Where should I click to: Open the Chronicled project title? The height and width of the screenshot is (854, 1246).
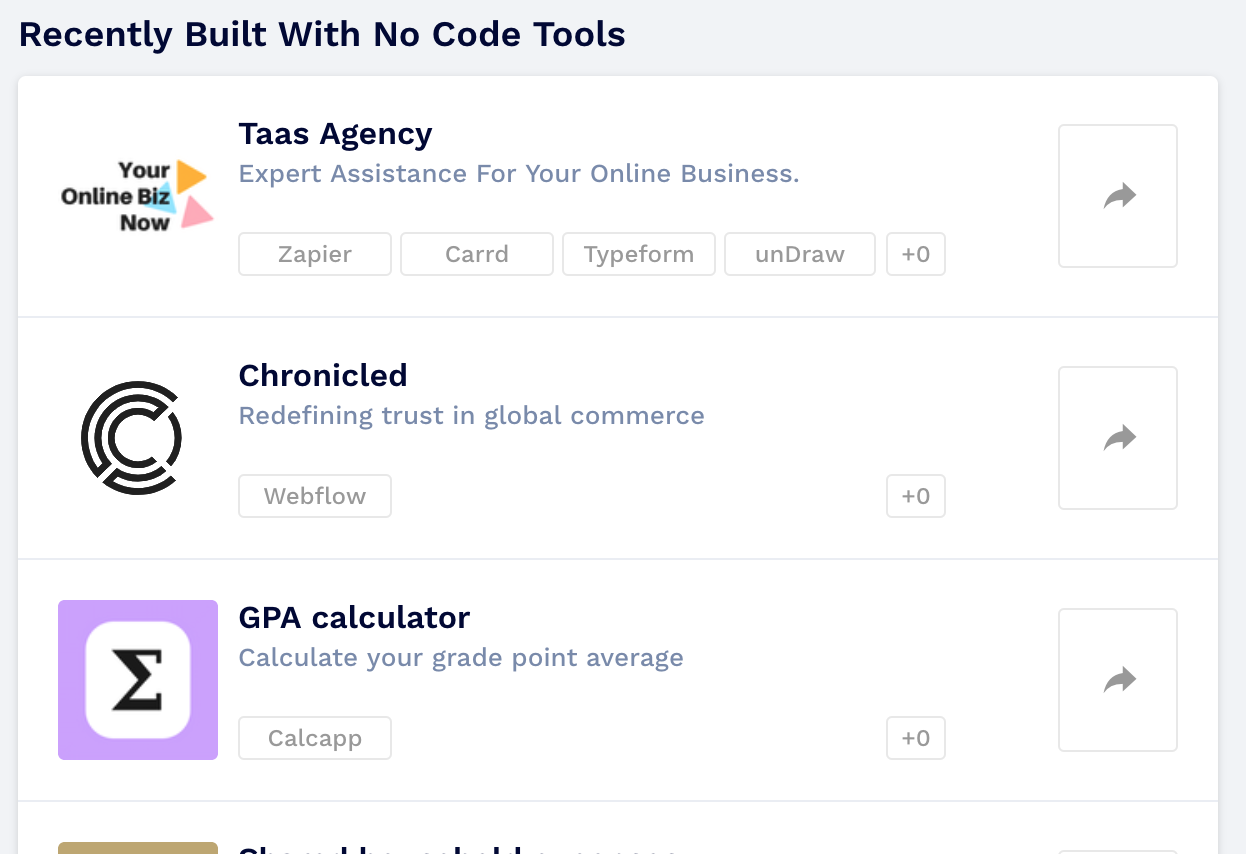tap(323, 376)
